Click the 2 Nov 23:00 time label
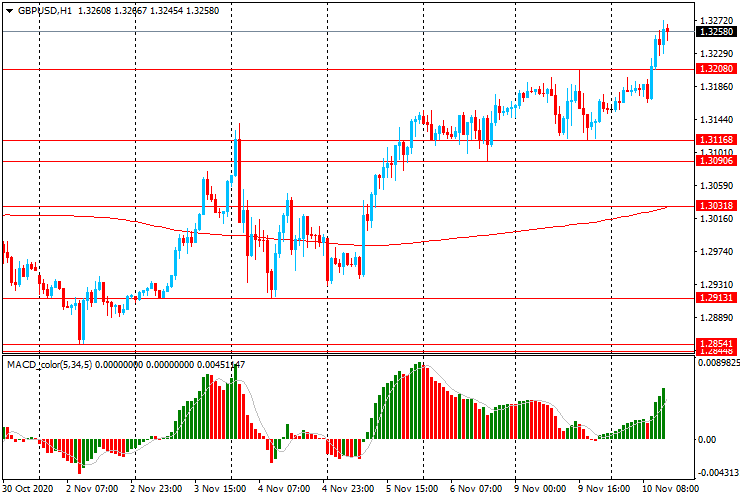The width and height of the screenshot is (740, 500). 156,488
